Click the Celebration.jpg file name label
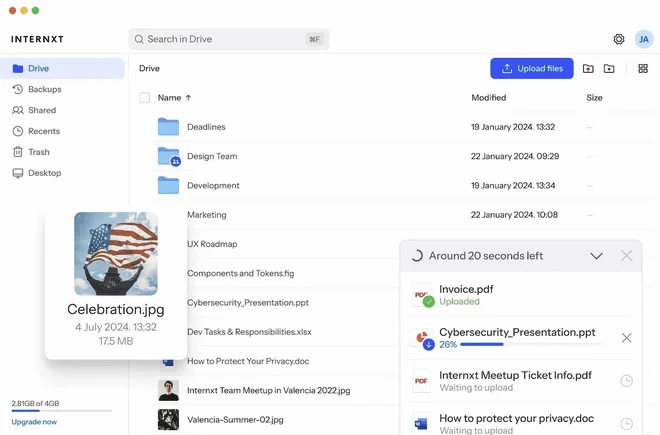 point(116,309)
